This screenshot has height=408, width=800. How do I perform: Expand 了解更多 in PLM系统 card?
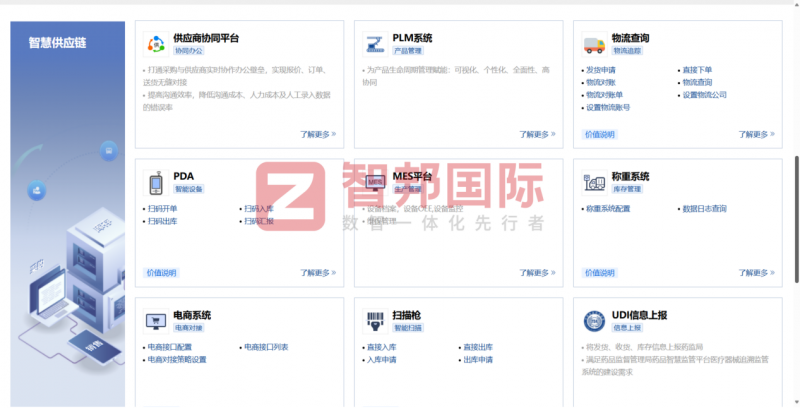(x=537, y=134)
